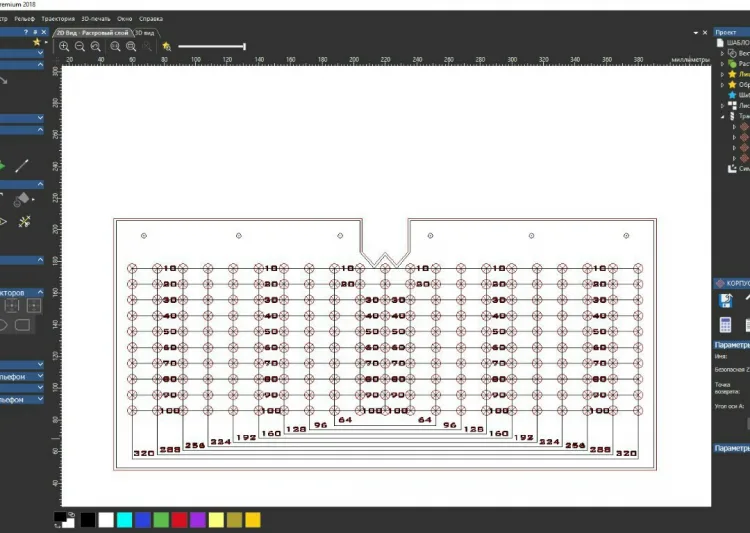This screenshot has height=533, width=750.
Task: Open the 3D-печать menu
Action: 96,19
